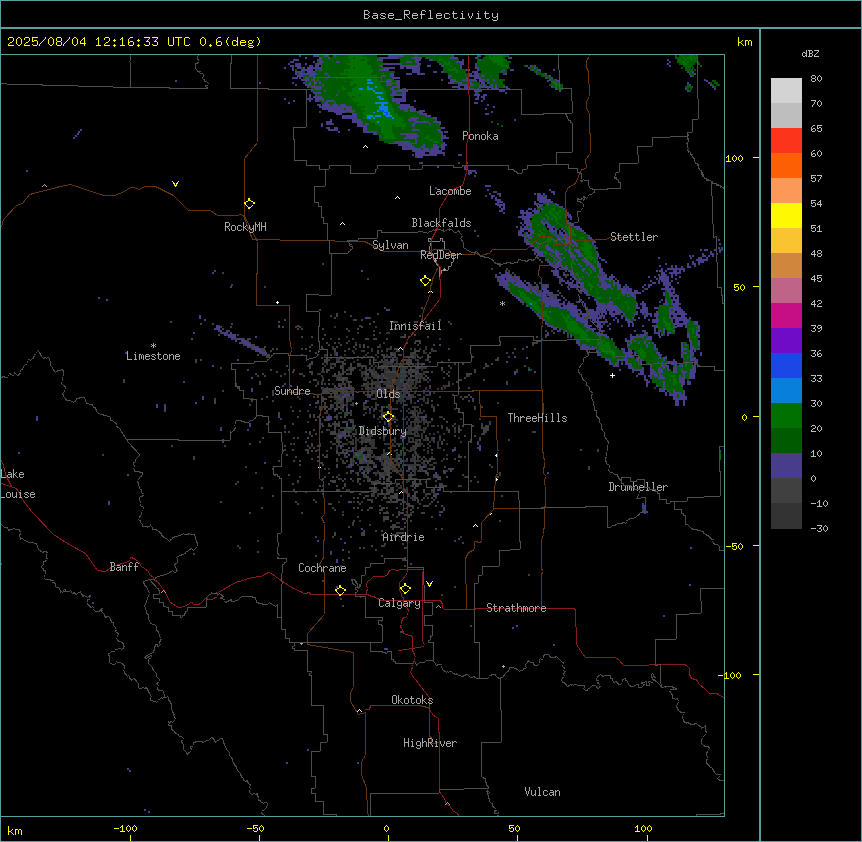
Task: Click the Drumheller city label
Action: (638, 487)
